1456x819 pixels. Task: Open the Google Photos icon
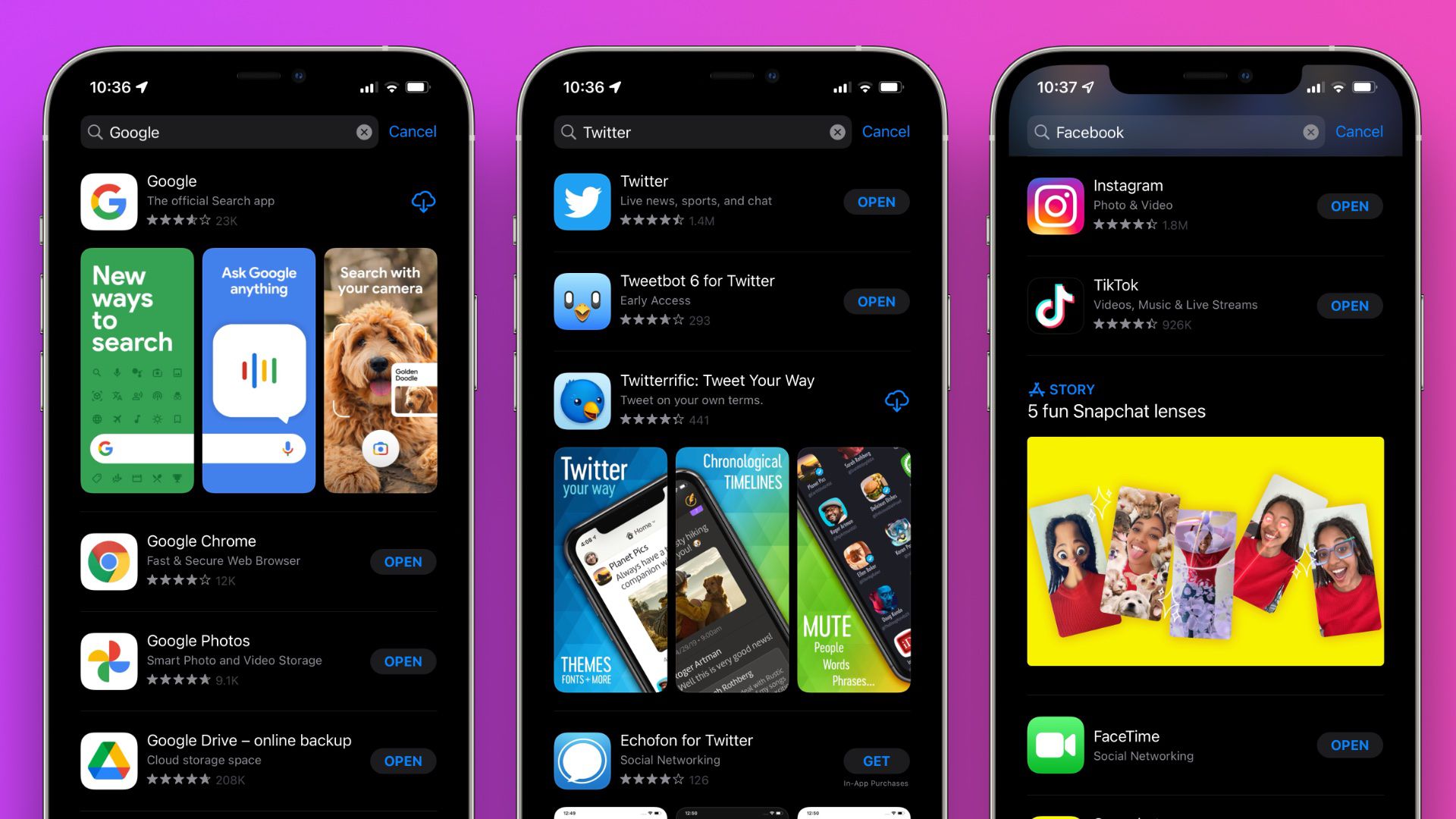coord(109,661)
